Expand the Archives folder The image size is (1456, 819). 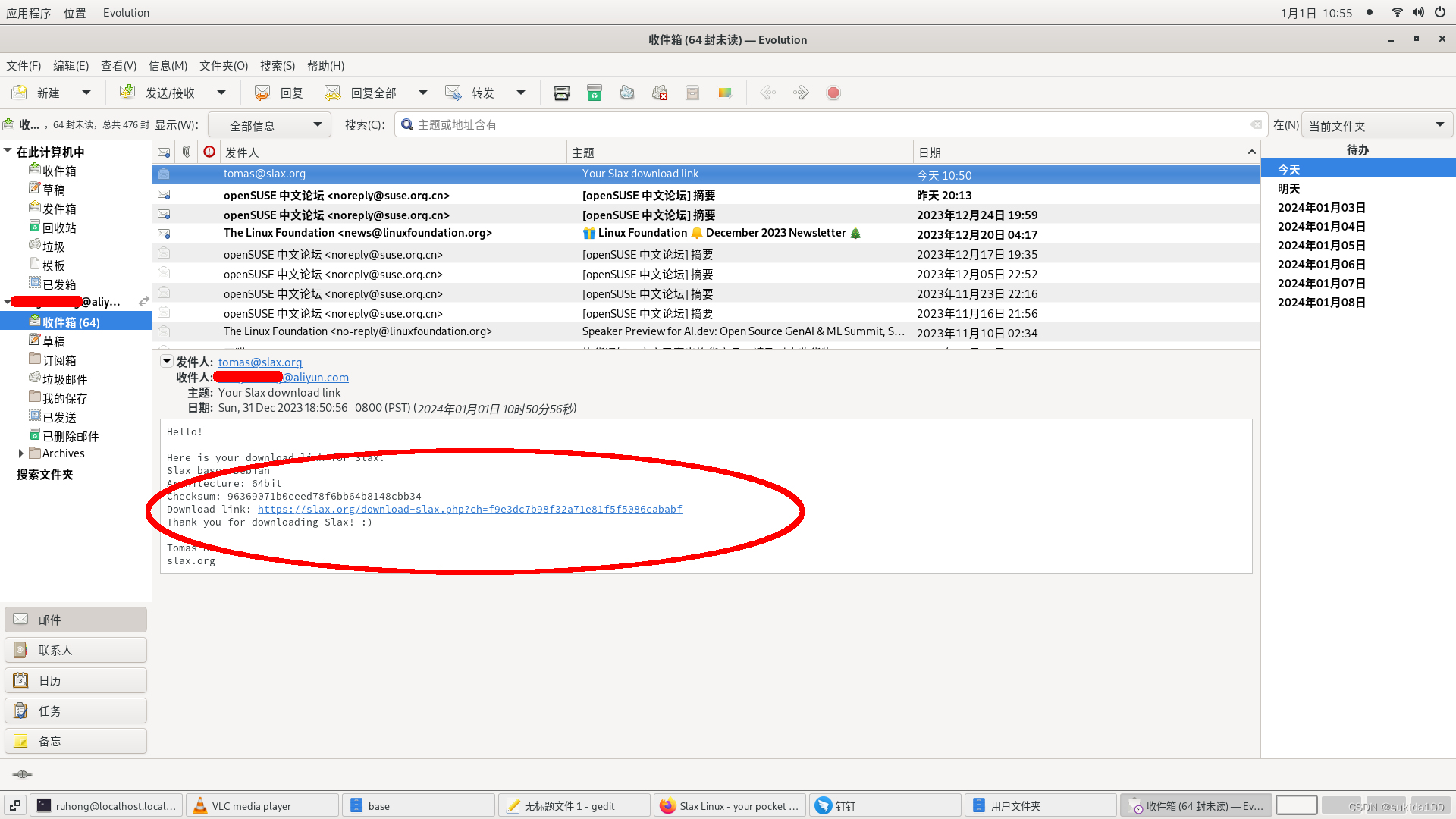(21, 453)
